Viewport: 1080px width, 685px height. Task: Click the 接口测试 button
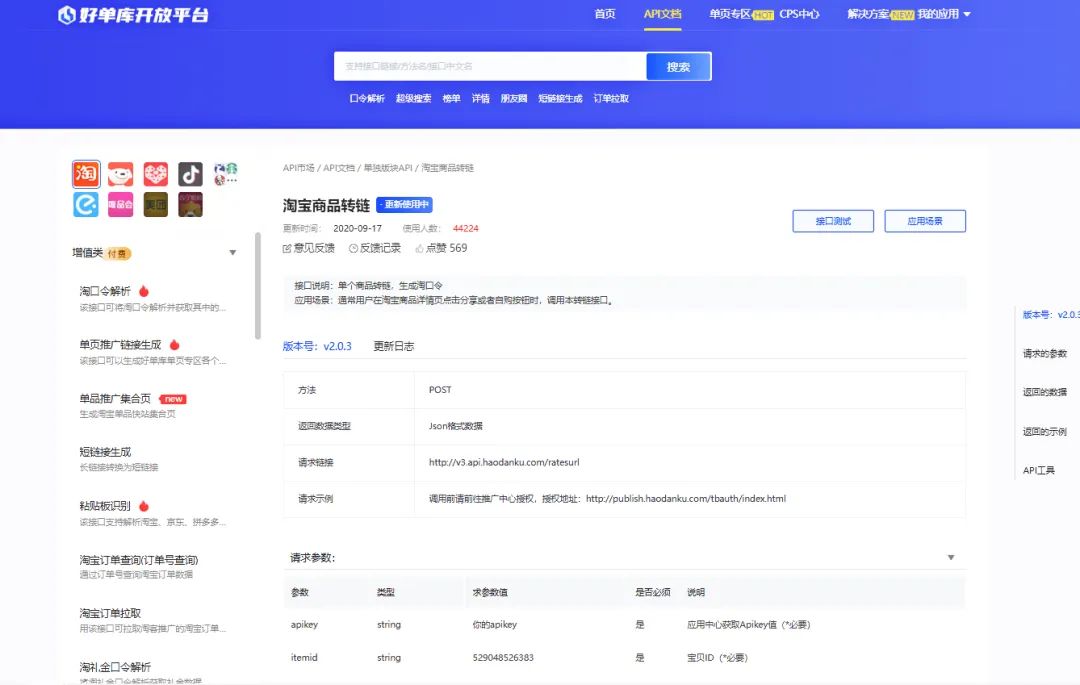pyautogui.click(x=833, y=221)
